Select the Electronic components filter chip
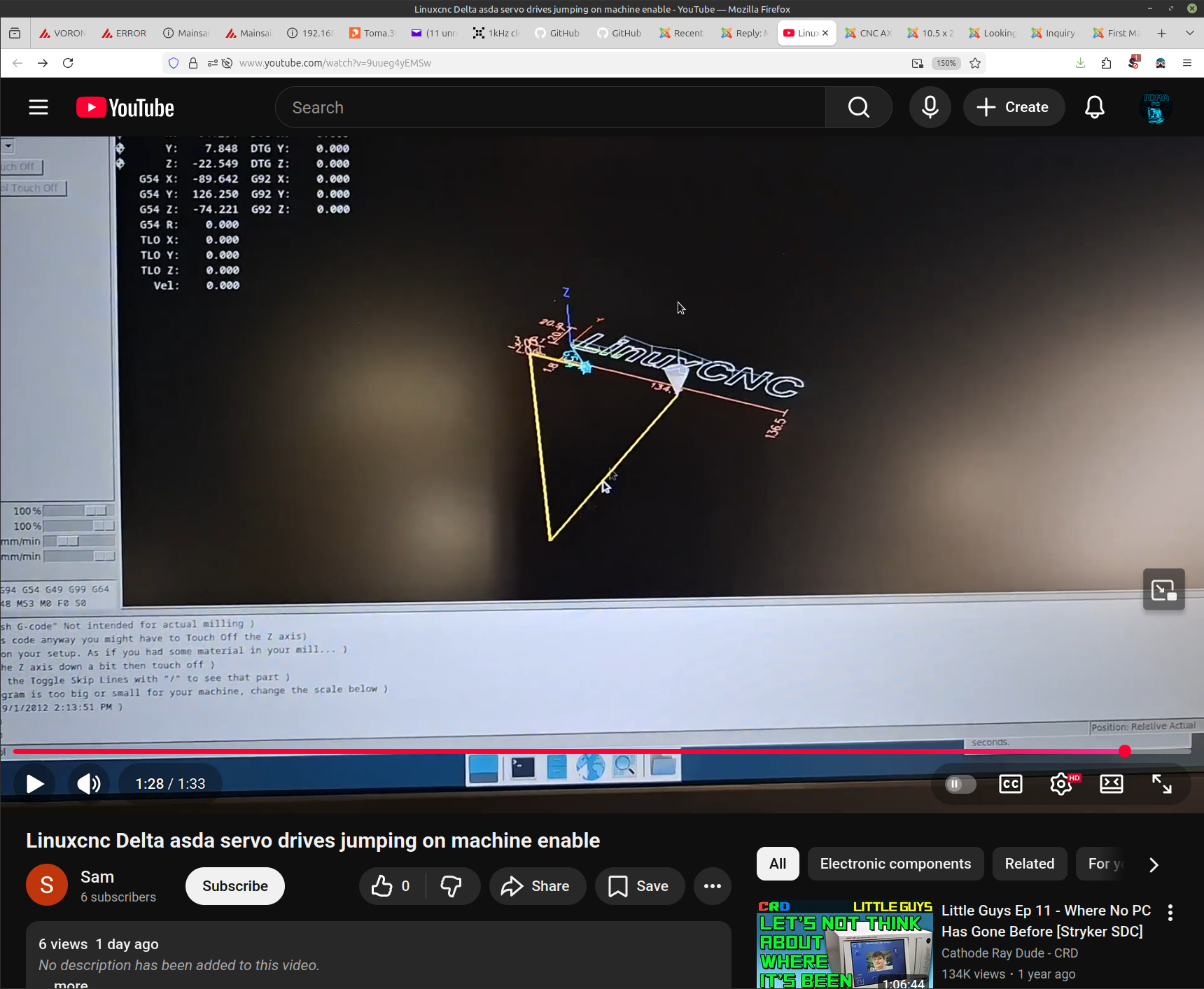Viewport: 1204px width, 989px height. click(895, 864)
